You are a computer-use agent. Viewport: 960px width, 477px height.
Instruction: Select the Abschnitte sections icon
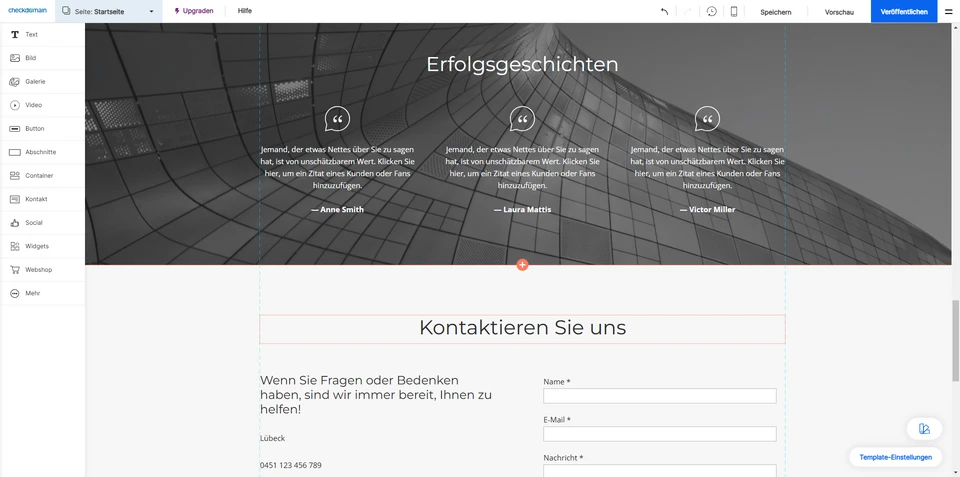pos(15,152)
